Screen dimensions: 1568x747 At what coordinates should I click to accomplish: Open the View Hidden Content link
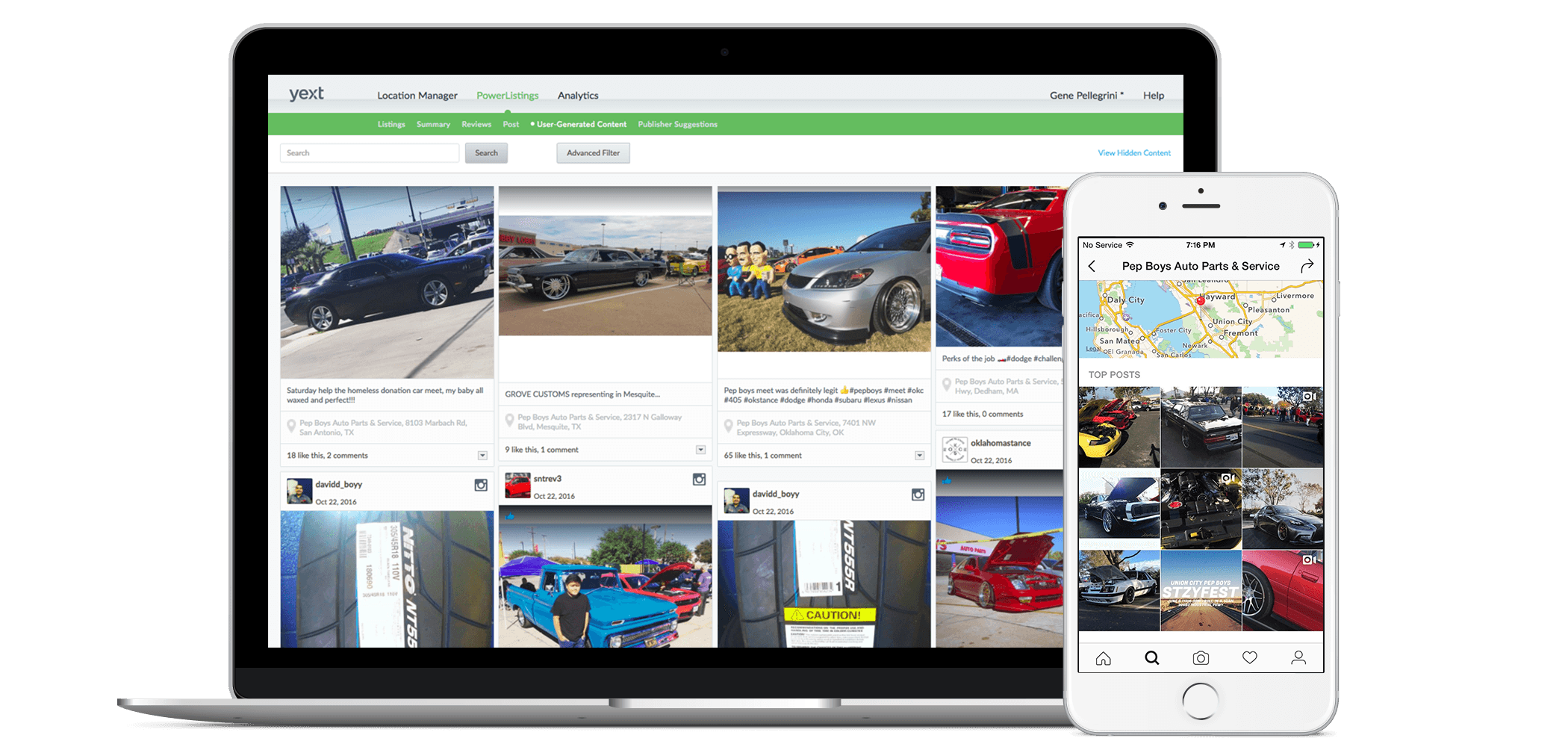tap(1133, 153)
